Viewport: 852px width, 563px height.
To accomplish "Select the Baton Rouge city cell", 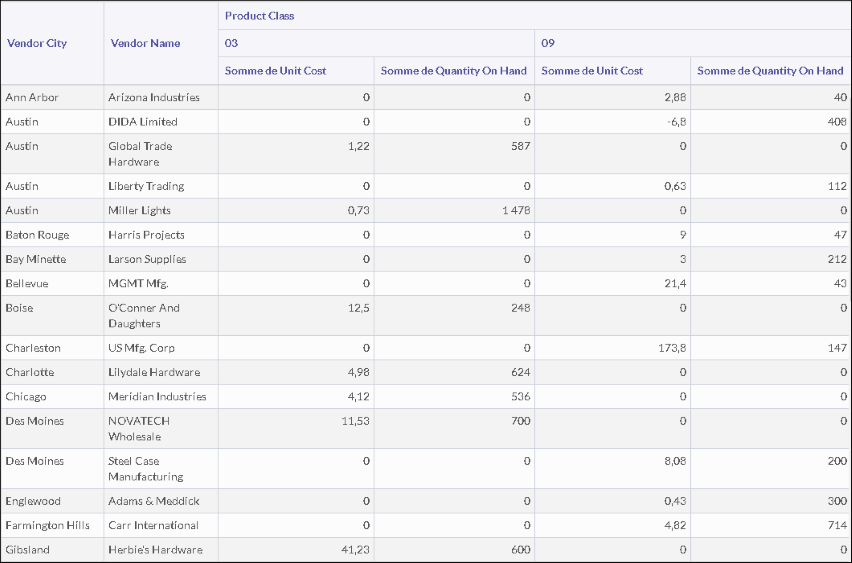I will tap(37, 235).
